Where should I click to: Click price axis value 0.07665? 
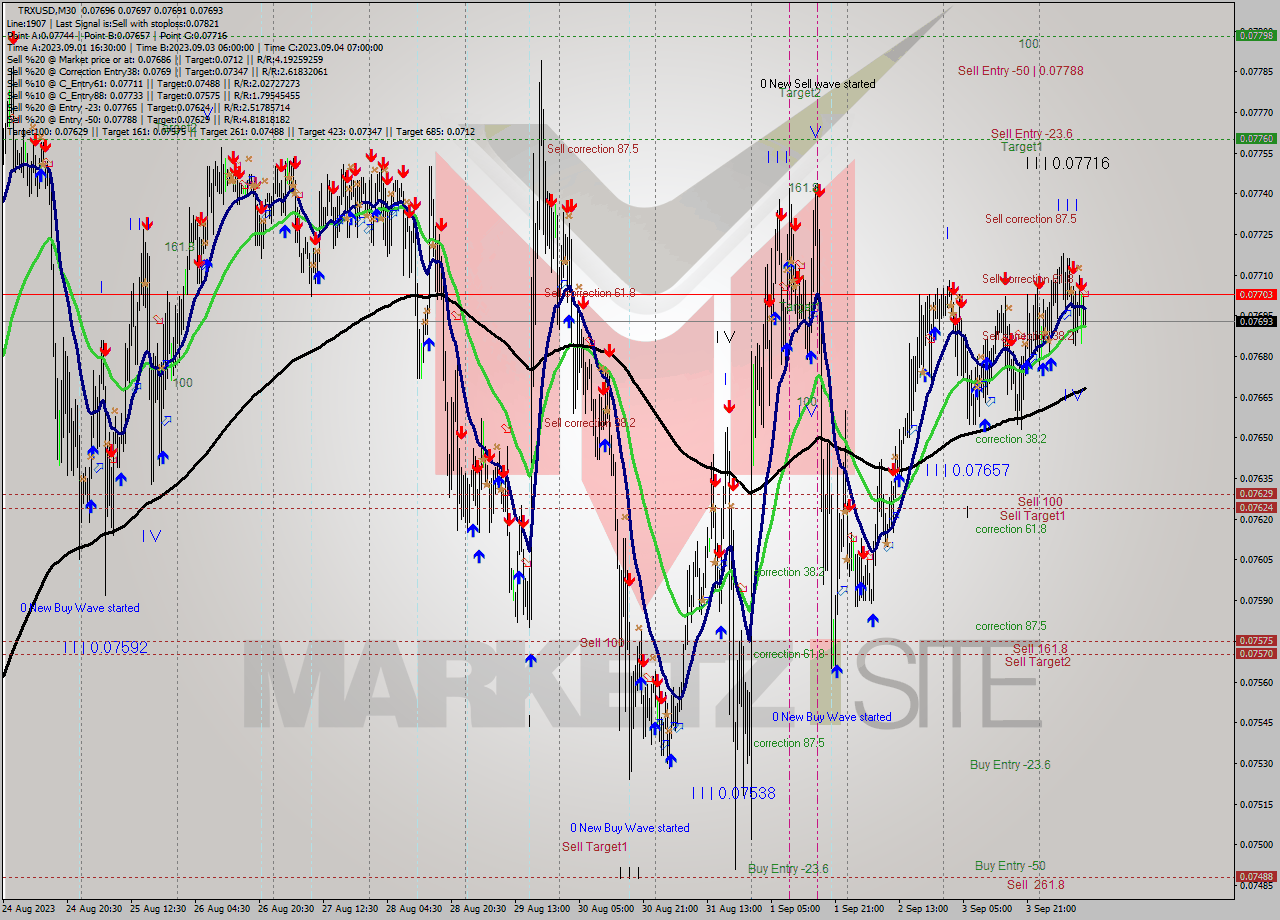pyautogui.click(x=1256, y=397)
